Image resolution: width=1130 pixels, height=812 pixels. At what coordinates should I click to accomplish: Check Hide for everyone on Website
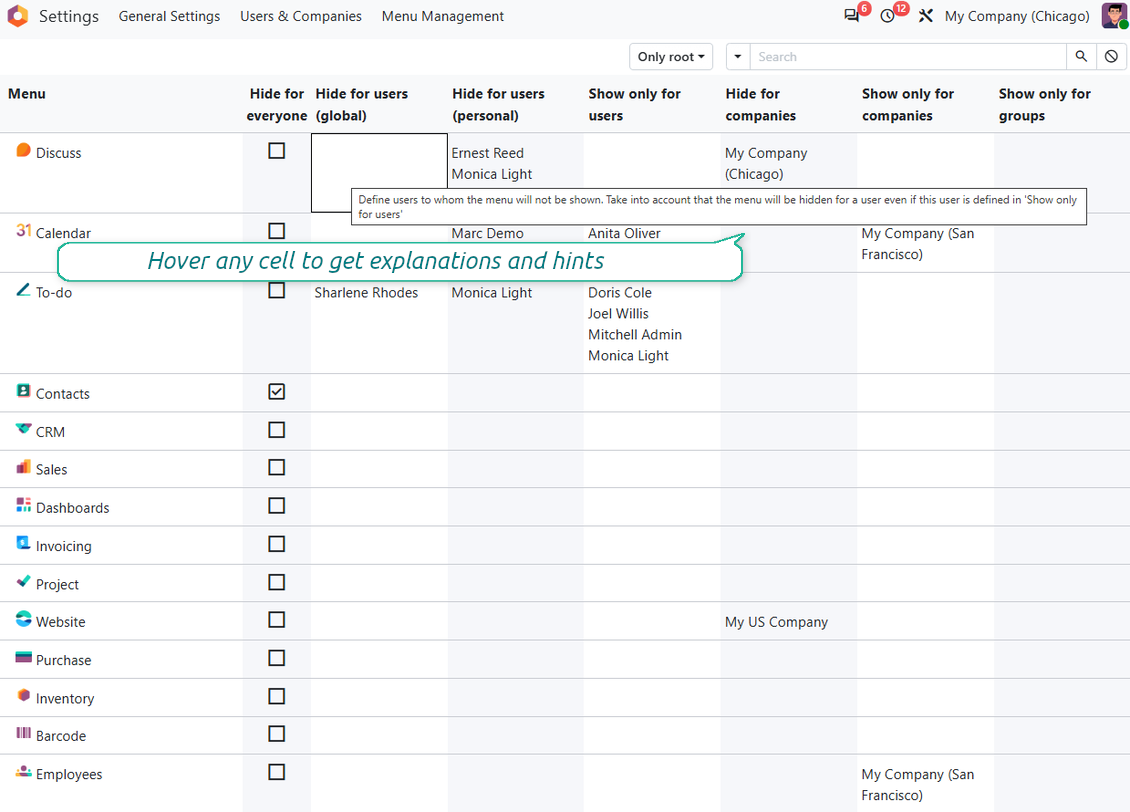(x=277, y=620)
